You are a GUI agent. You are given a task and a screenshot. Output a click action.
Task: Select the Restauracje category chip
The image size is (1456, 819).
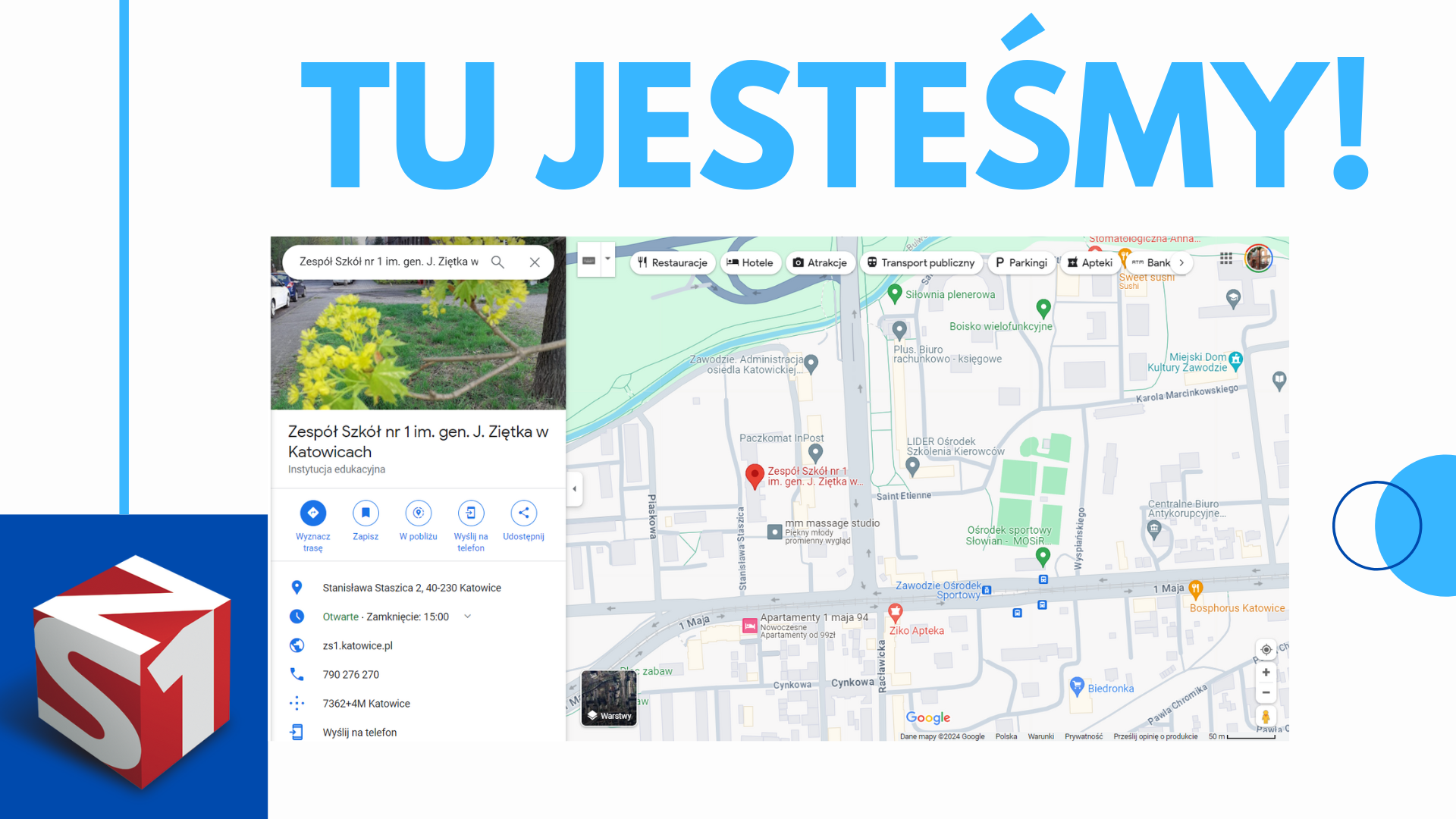click(672, 262)
